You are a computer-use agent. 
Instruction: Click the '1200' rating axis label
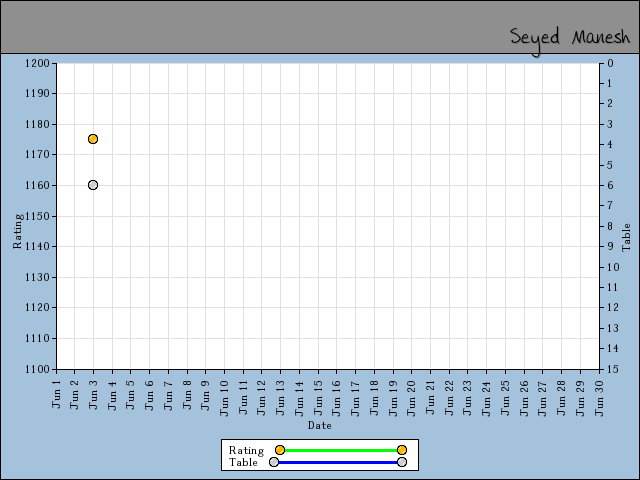pyautogui.click(x=37, y=63)
